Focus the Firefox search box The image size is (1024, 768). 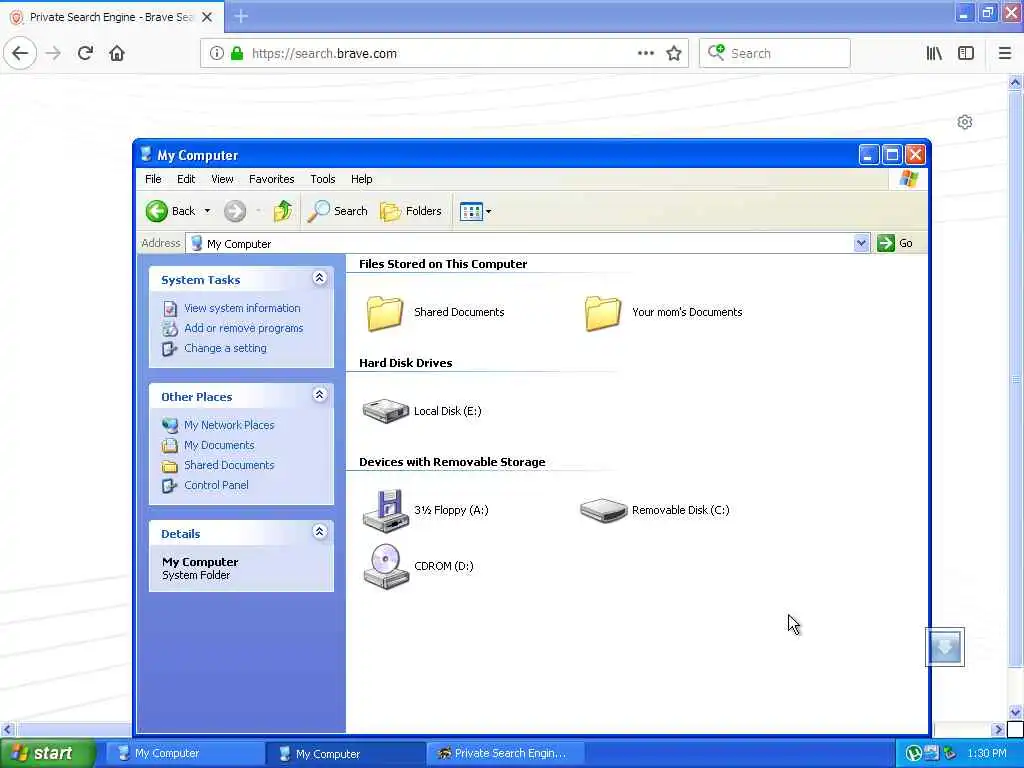[x=775, y=53]
